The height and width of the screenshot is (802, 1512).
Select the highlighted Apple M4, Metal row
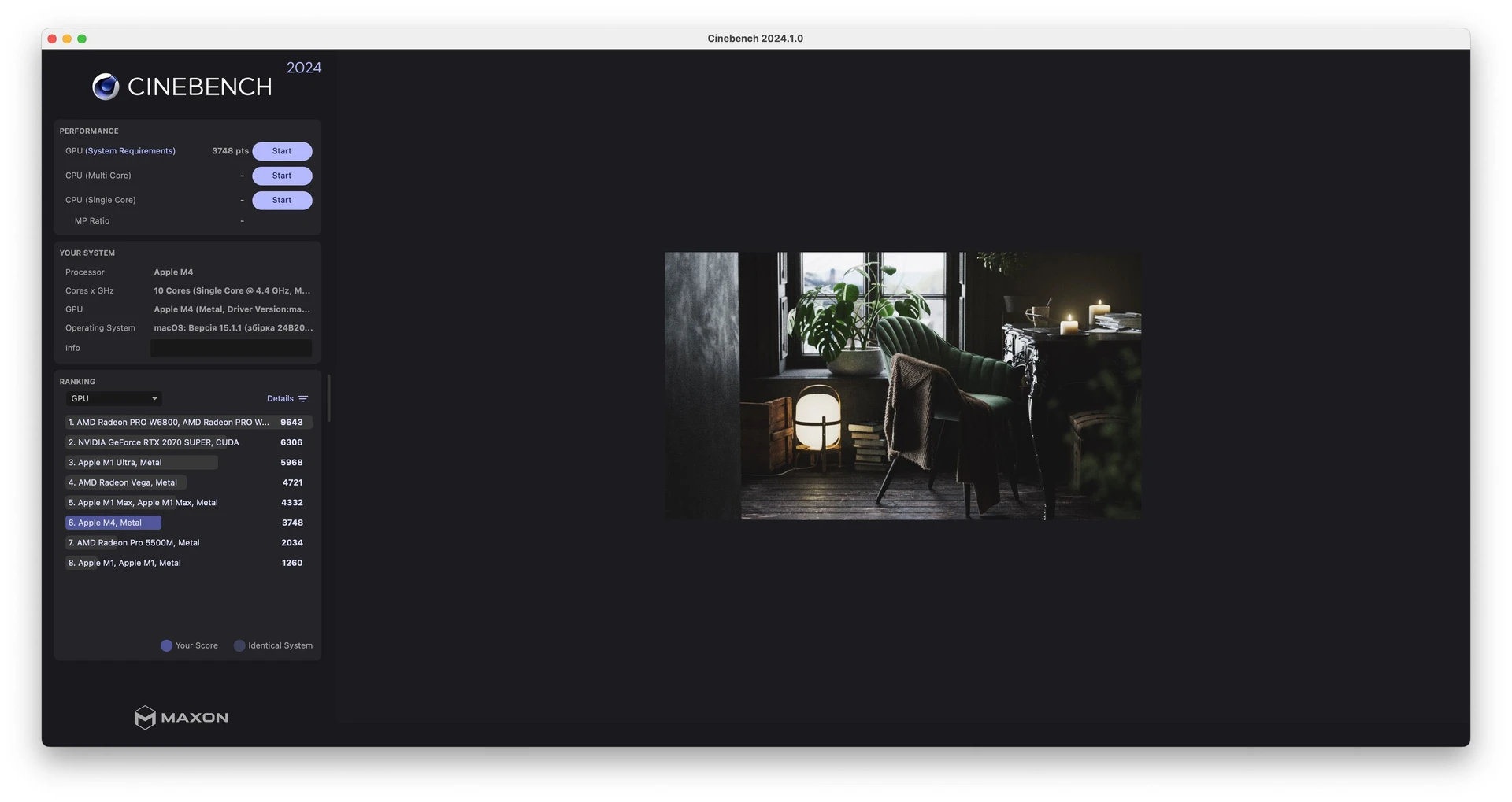point(188,523)
